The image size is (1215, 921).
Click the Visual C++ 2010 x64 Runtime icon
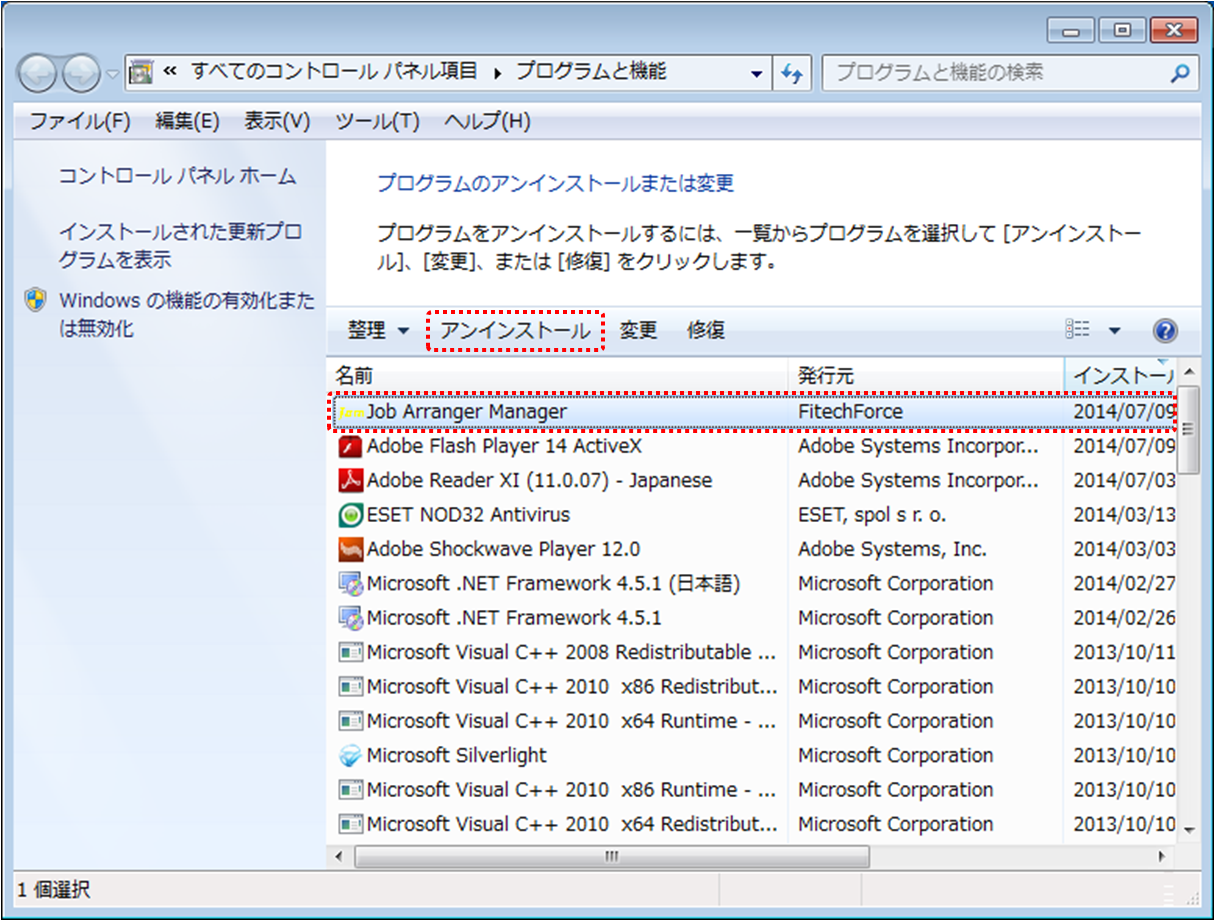point(350,721)
